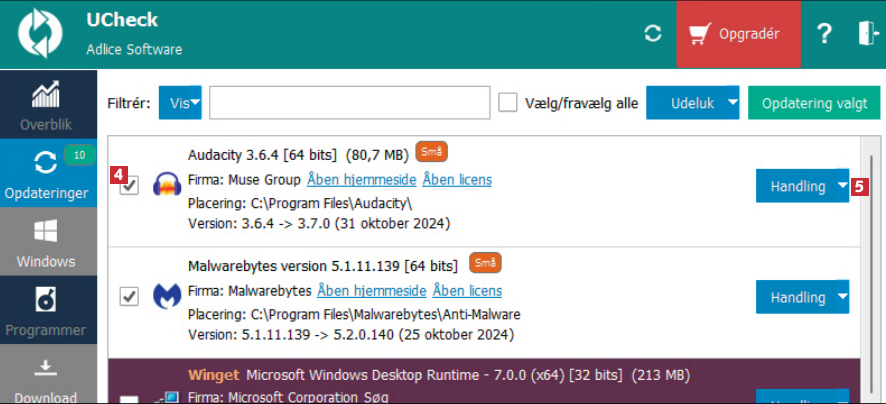886x404 pixels.
Task: Untick the Audacity update checkbox
Action: pos(129,185)
